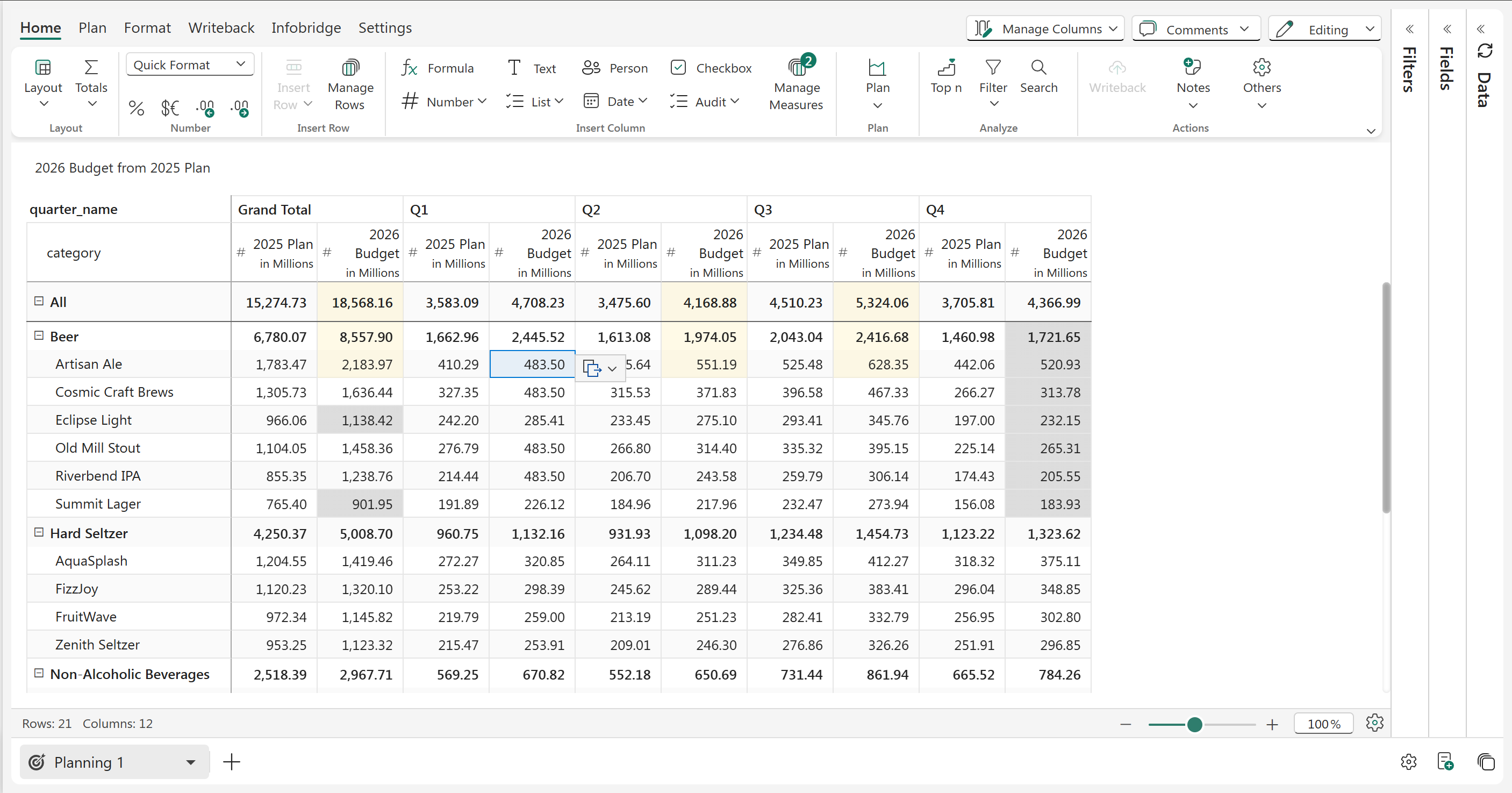Open Manage Rows

pyautogui.click(x=350, y=85)
